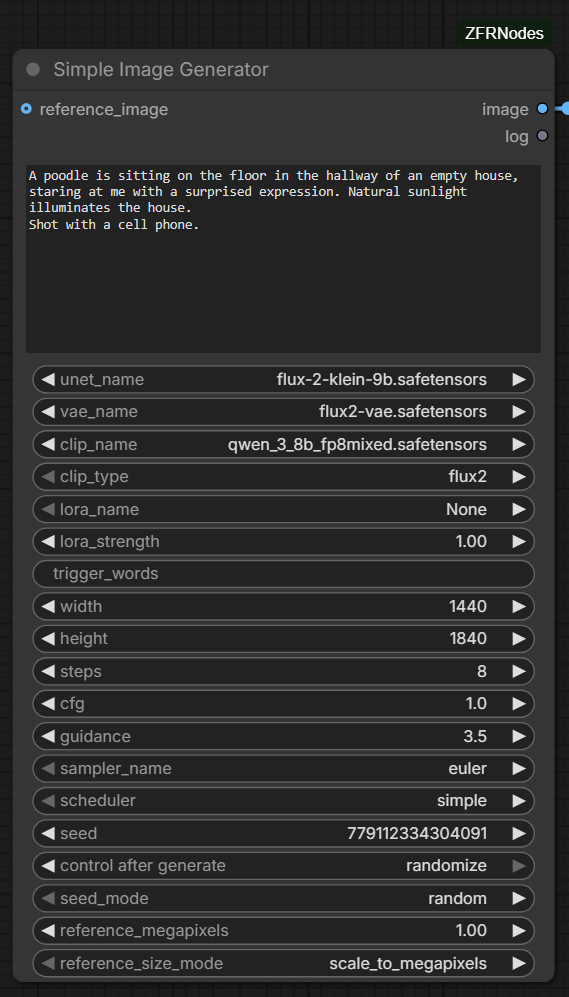This screenshot has width=569, height=997.
Task: Select previous unet_name with left arrow
Action: (x=48, y=380)
